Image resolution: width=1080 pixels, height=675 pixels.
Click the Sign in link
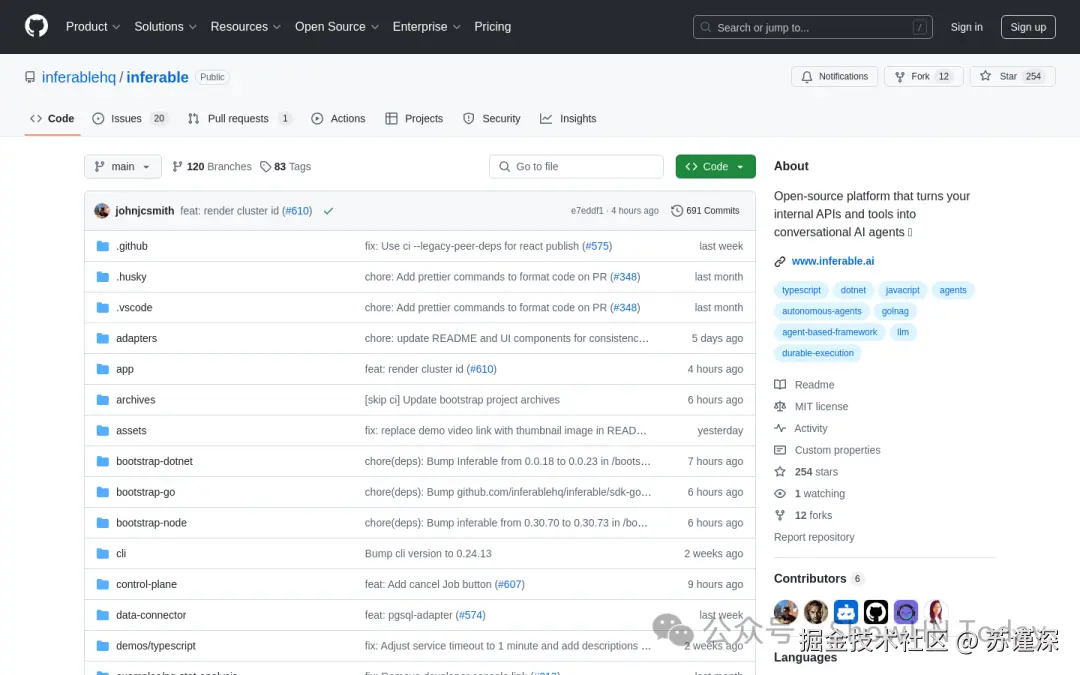966,27
